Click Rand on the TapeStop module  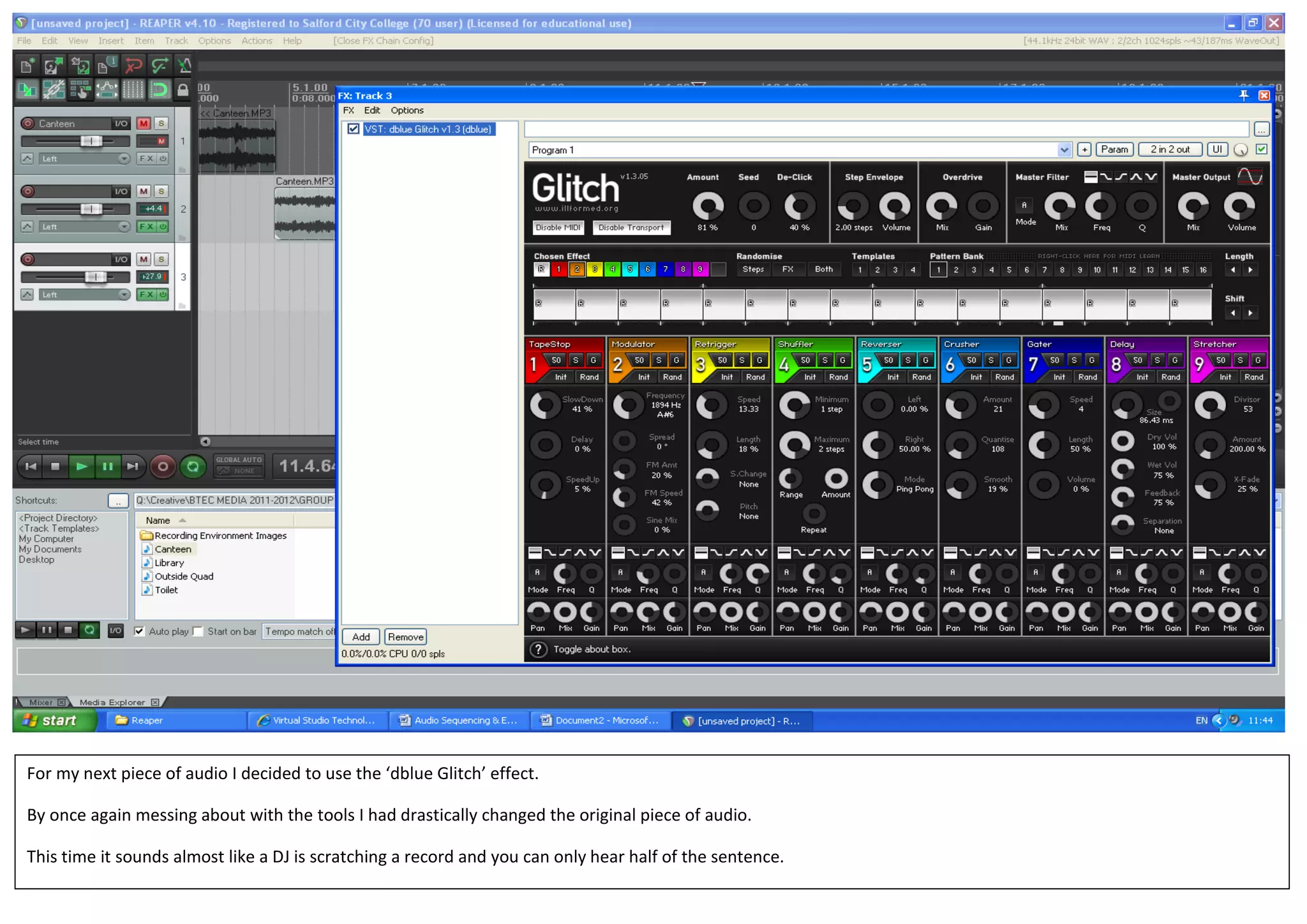point(589,377)
